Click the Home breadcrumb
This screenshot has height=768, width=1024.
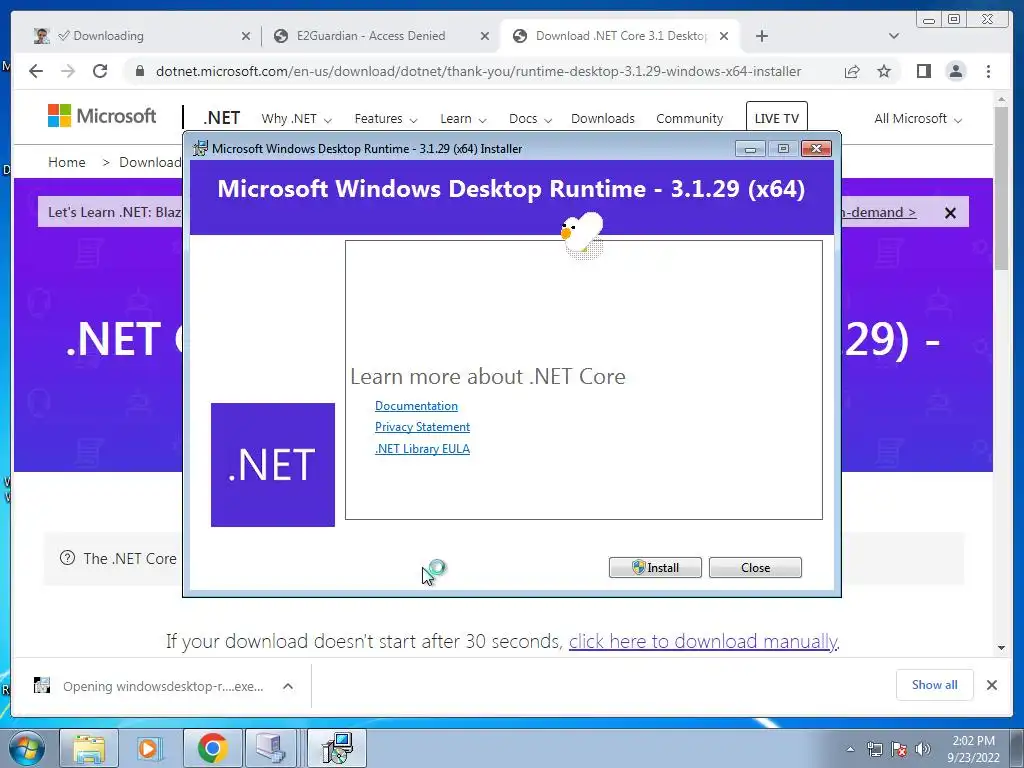[67, 162]
